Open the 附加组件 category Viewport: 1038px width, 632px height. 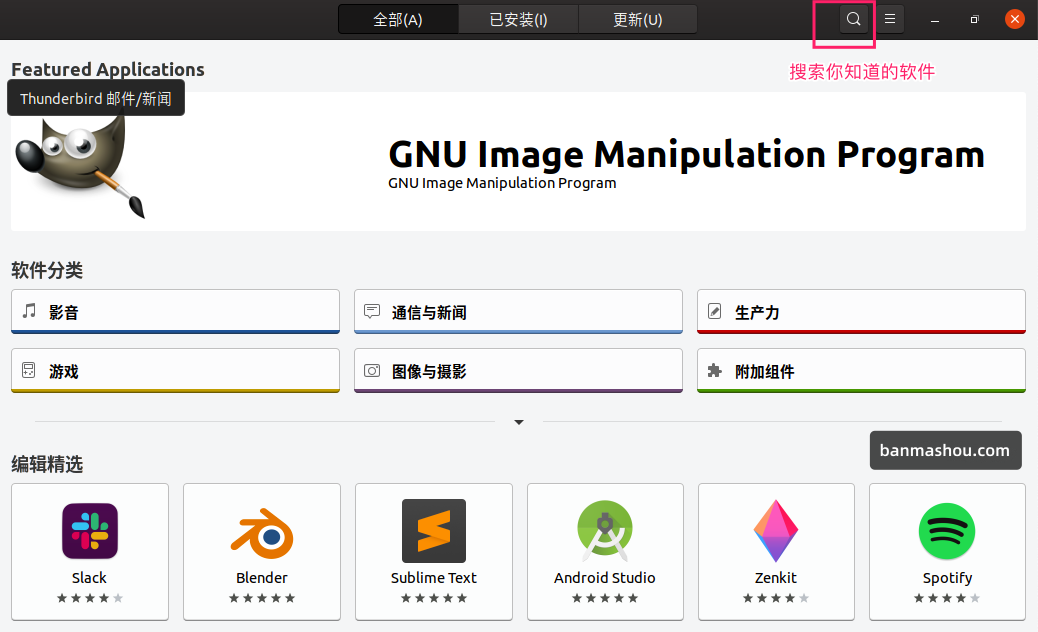861,371
